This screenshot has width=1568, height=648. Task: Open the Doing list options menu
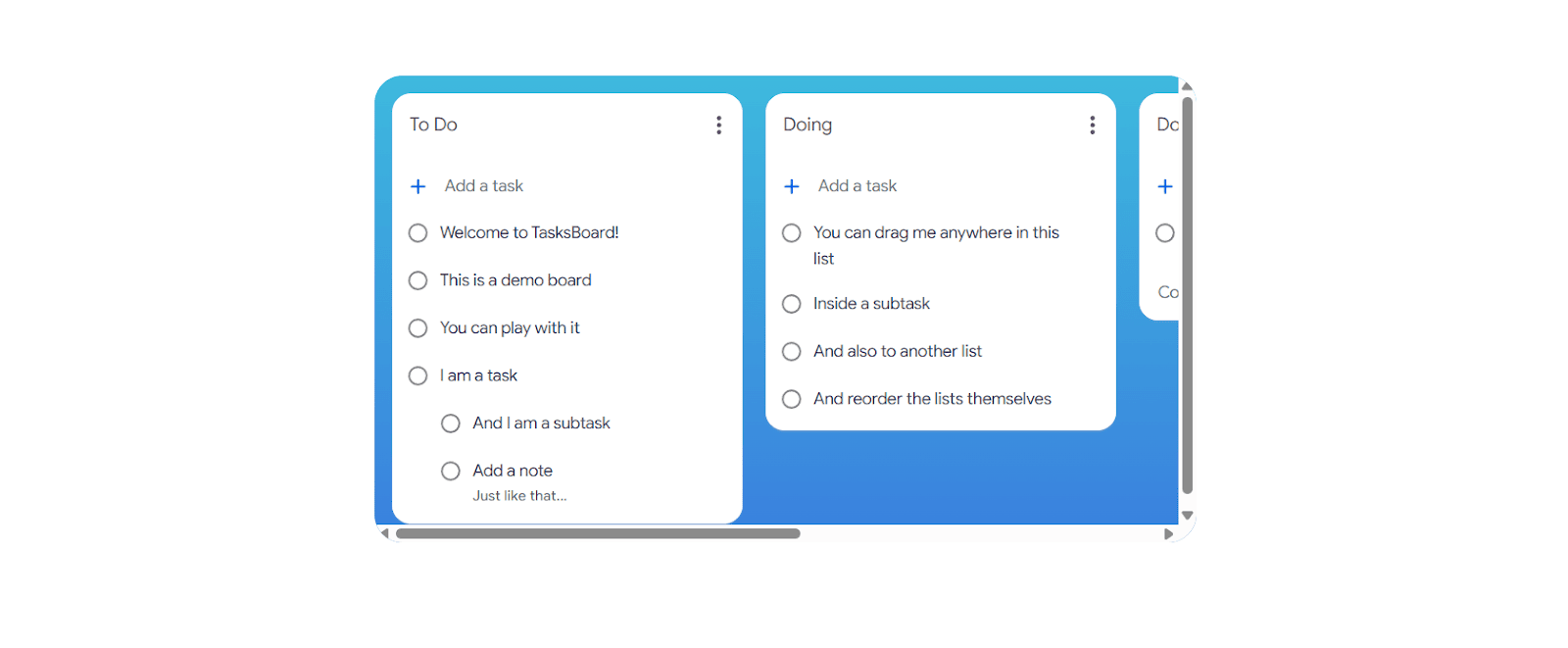[x=1092, y=125]
